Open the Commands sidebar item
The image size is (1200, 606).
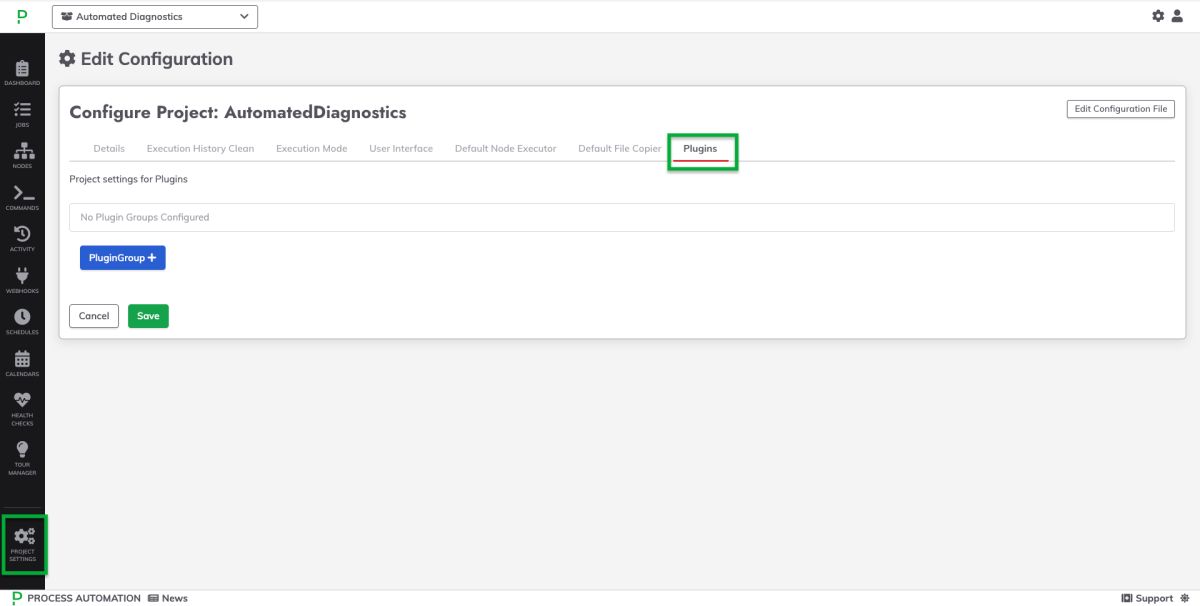click(x=22, y=198)
